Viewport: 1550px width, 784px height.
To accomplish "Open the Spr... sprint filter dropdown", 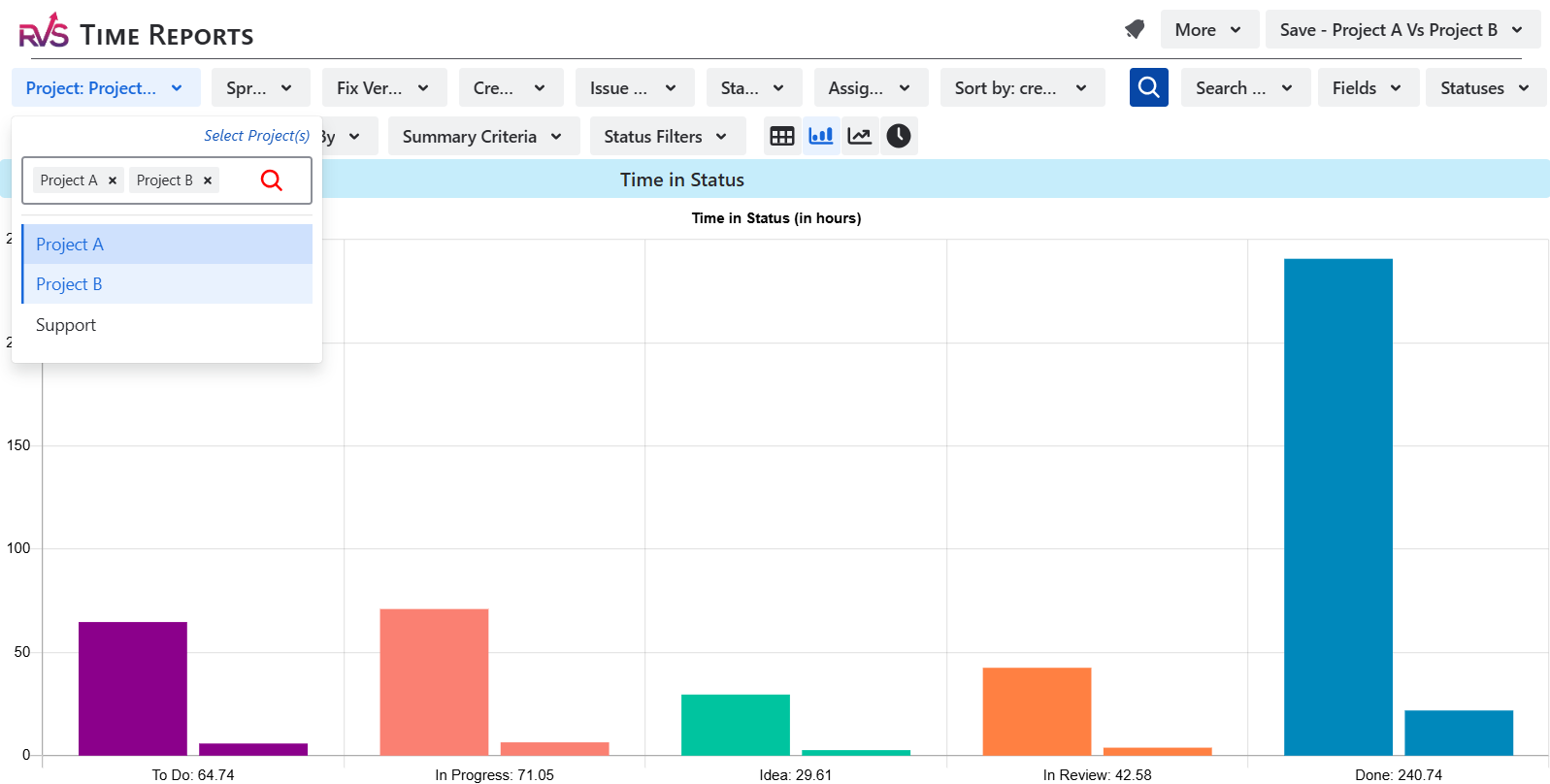I will tap(260, 87).
